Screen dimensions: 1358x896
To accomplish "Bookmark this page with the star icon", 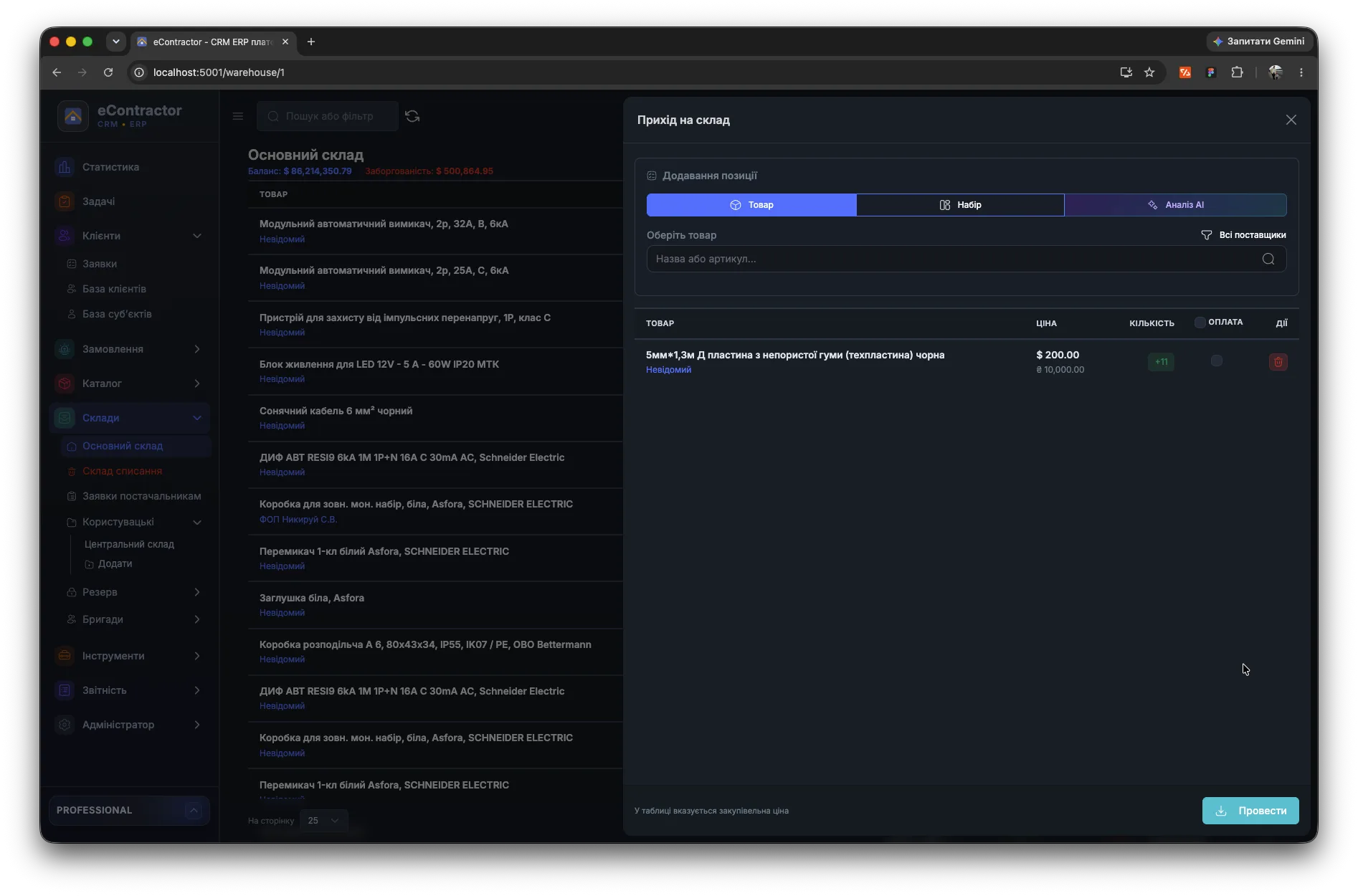I will tap(1149, 72).
